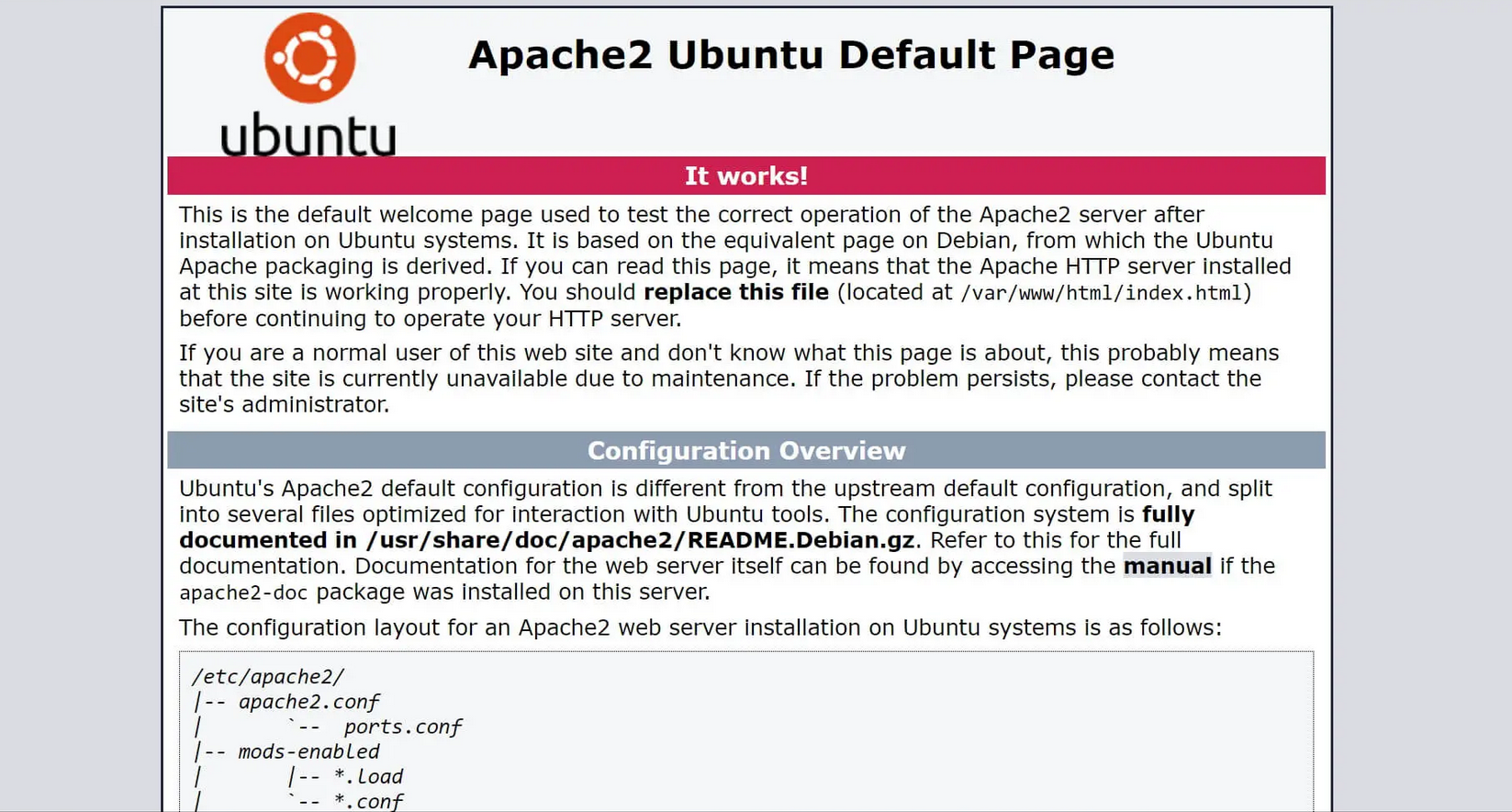The image size is (1512, 812).
Task: Click the /var/www/html/index.html path
Action: (x=1101, y=293)
